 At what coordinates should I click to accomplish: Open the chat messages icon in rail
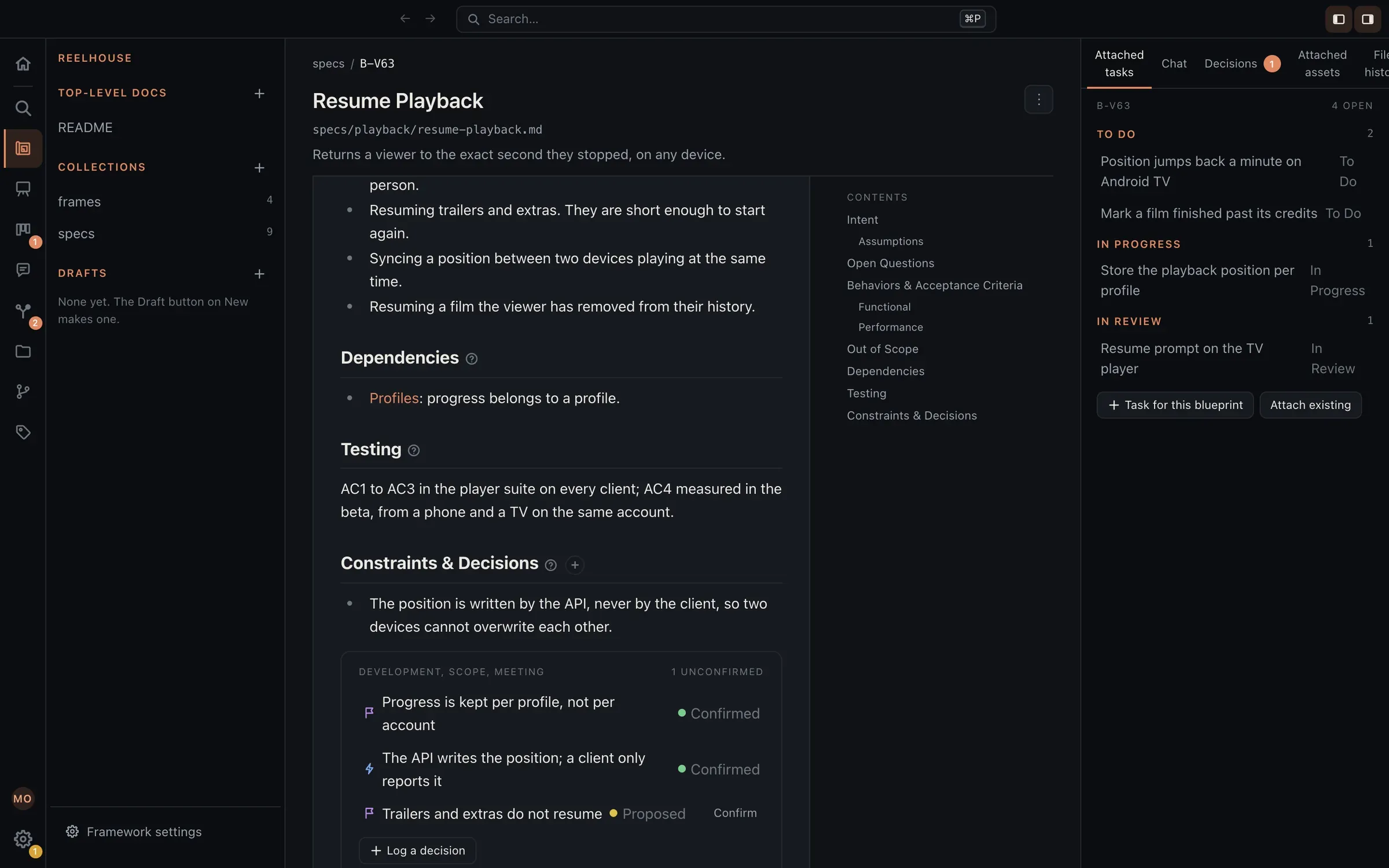point(23,270)
